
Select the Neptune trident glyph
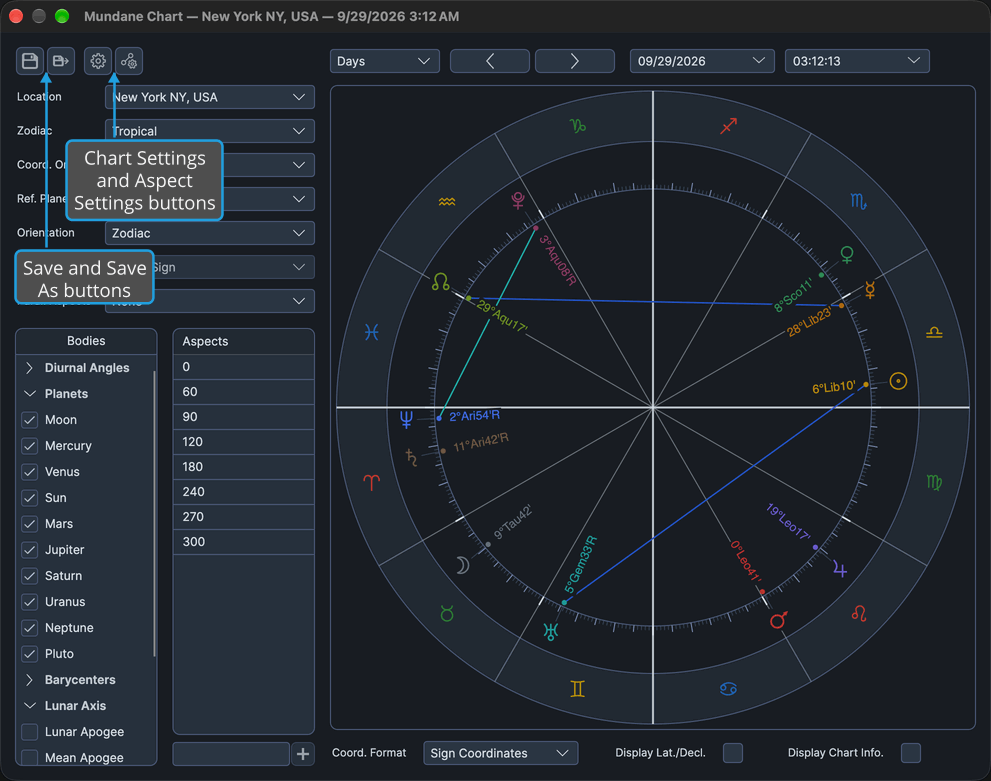pyautogui.click(x=406, y=419)
